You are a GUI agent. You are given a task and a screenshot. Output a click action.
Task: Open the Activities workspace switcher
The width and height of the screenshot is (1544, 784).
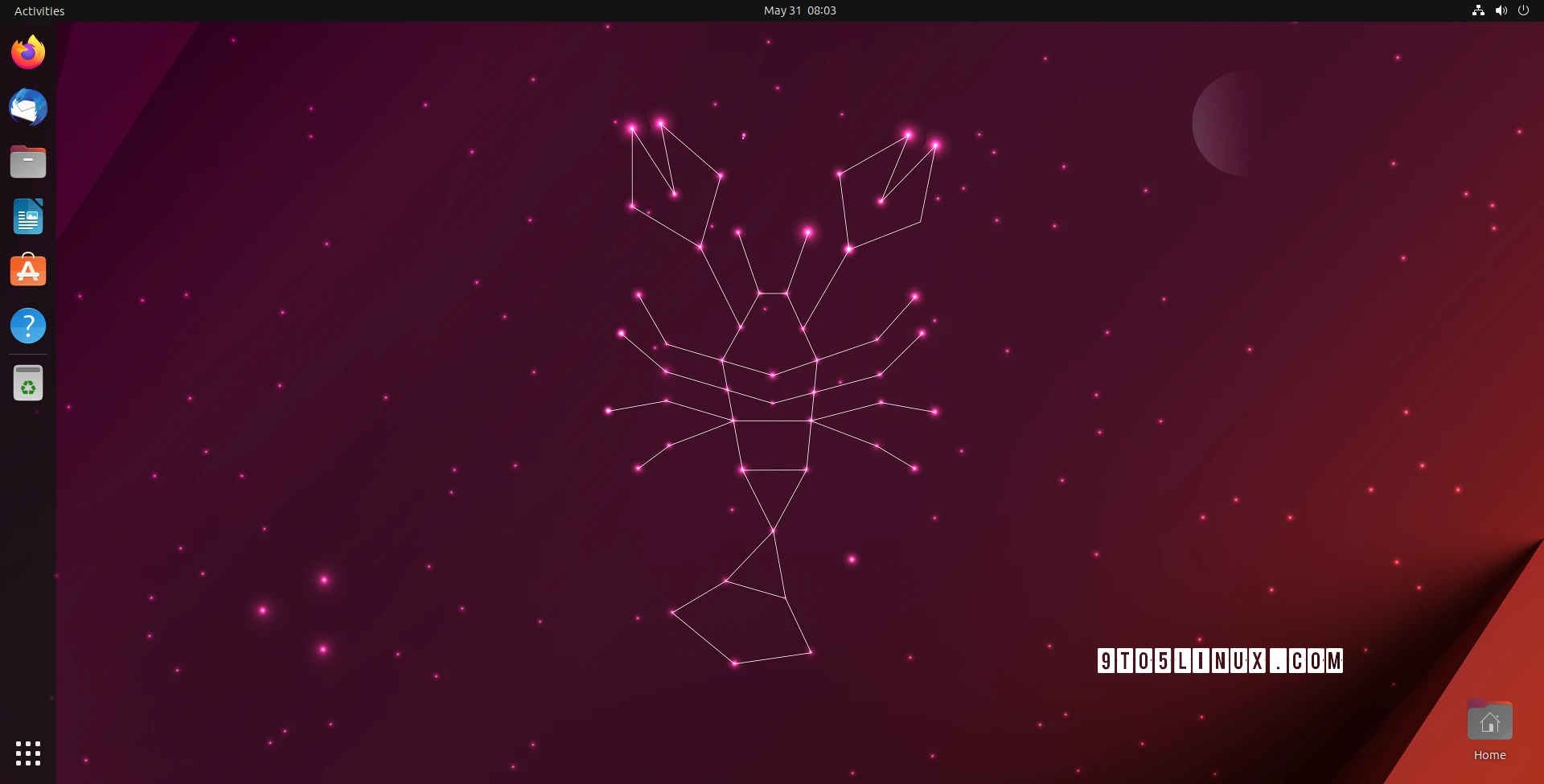(x=39, y=10)
